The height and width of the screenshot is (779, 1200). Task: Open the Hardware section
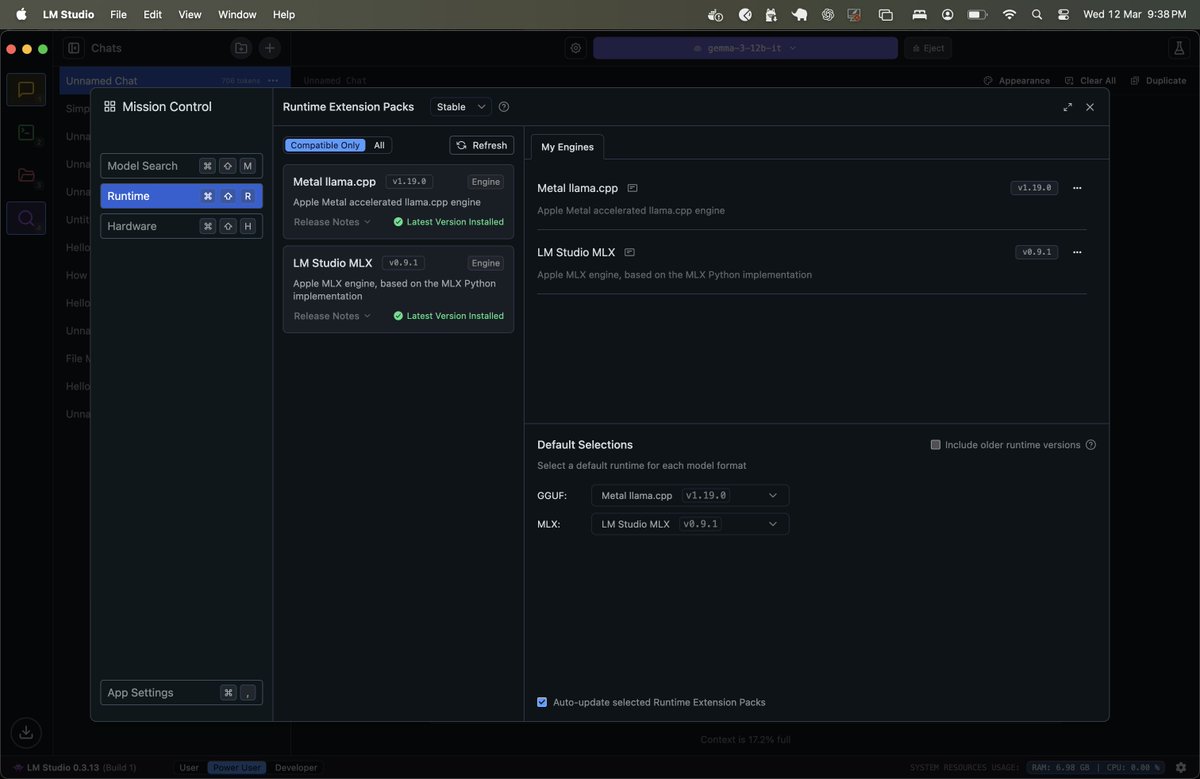coord(181,226)
